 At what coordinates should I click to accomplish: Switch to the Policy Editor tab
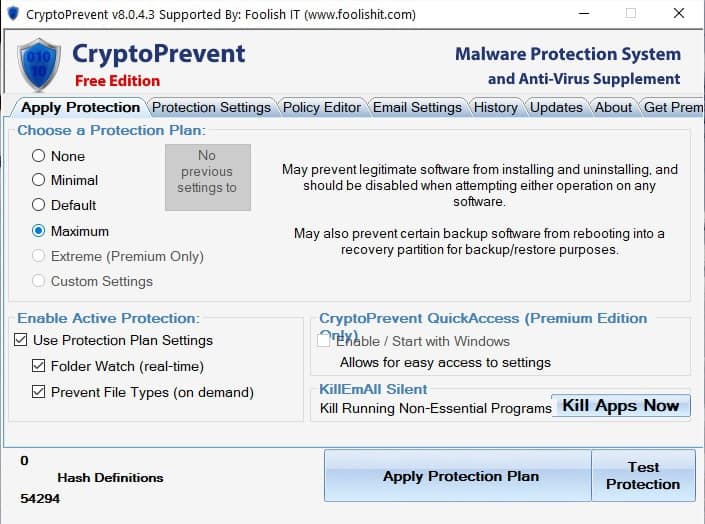[322, 107]
